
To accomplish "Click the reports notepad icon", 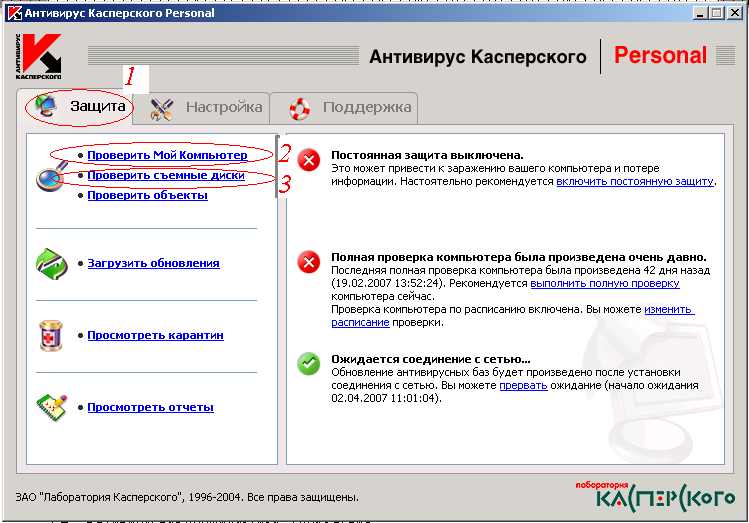I will coord(52,407).
